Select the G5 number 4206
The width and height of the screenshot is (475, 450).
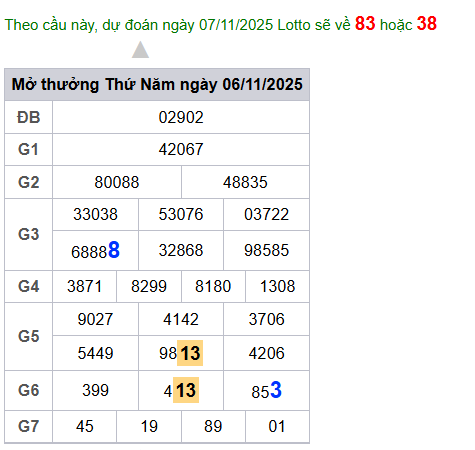point(266,353)
